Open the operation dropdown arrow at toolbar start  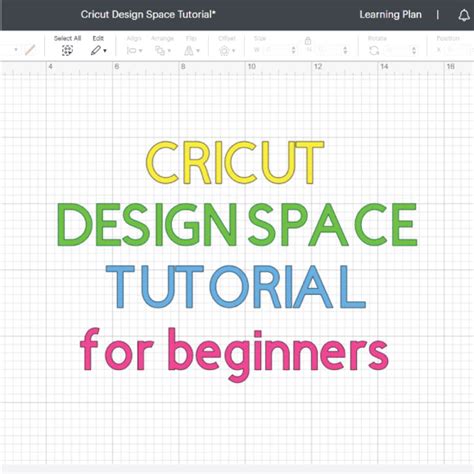pyautogui.click(x=16, y=50)
